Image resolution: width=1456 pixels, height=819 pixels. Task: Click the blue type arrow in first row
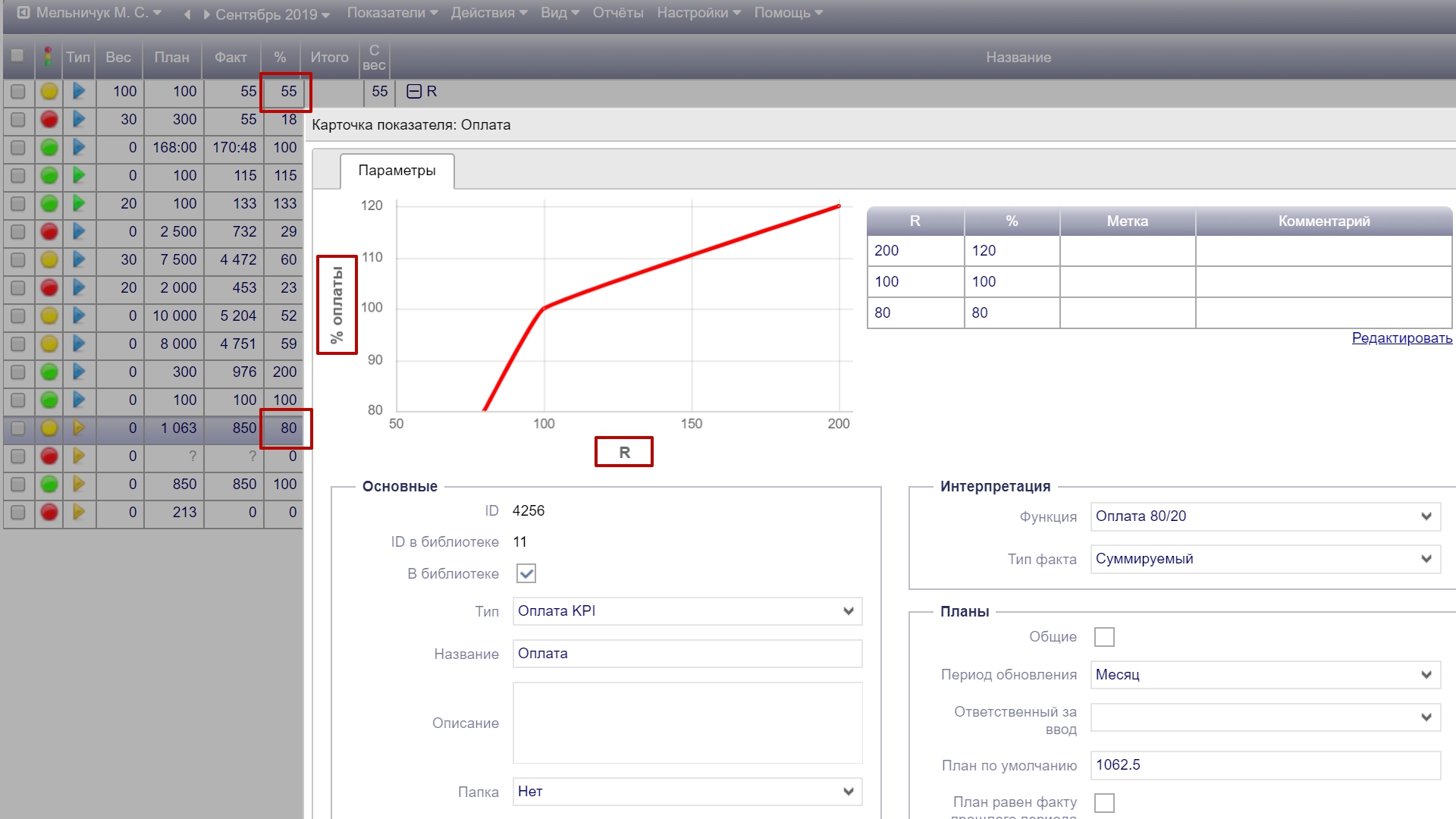79,92
